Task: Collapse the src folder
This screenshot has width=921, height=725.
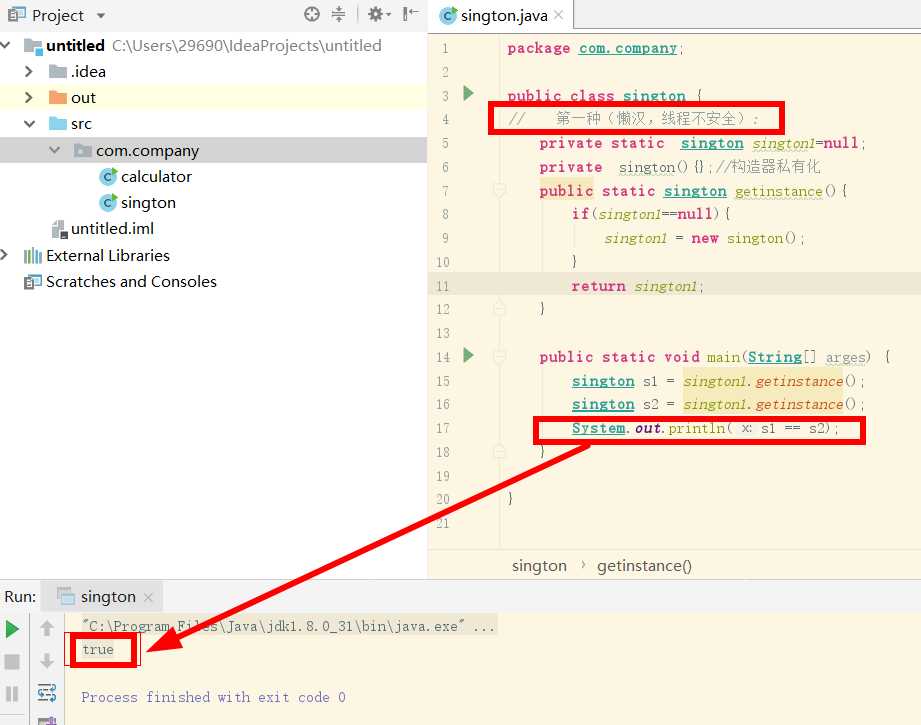Action: point(29,124)
